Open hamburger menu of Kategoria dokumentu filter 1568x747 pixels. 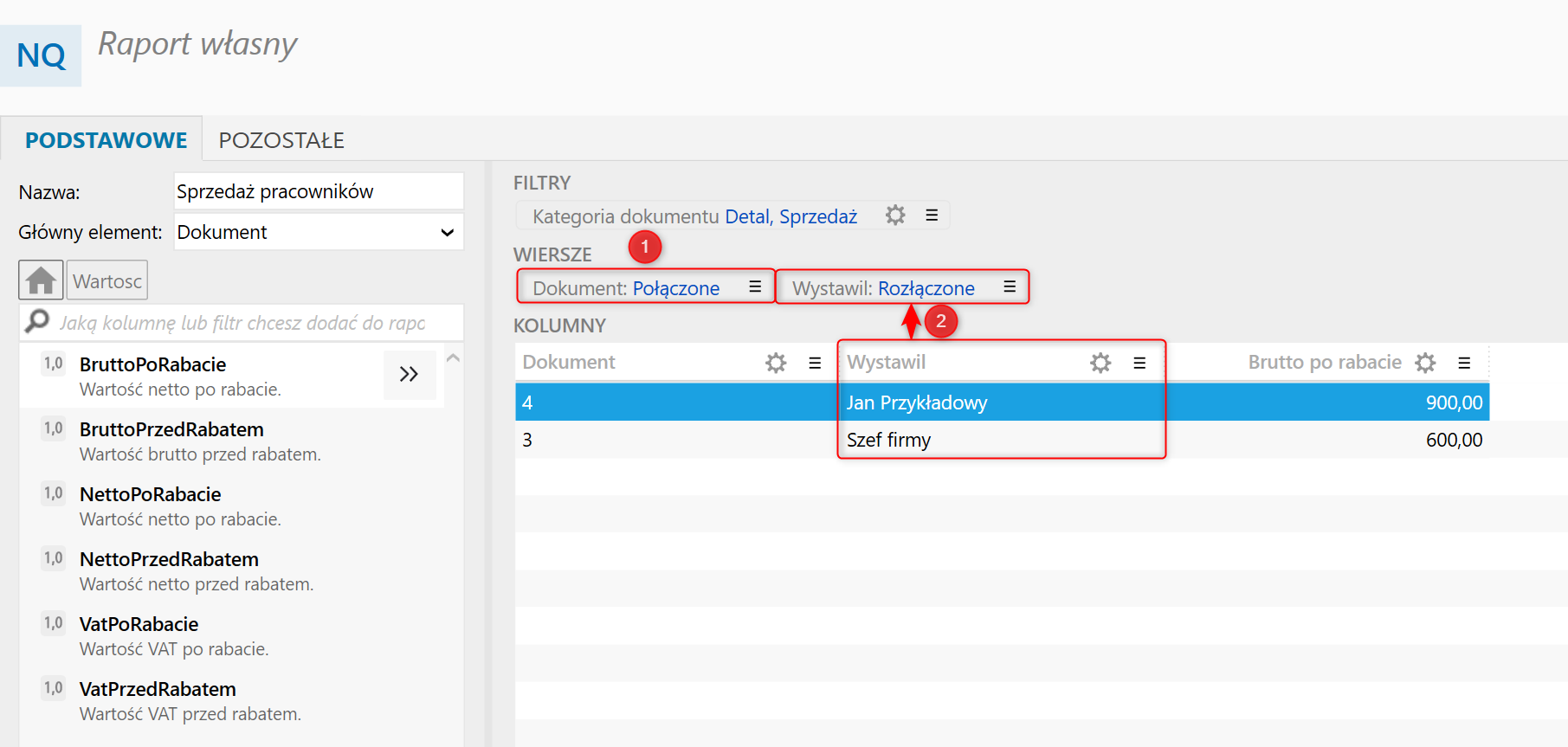click(x=932, y=215)
